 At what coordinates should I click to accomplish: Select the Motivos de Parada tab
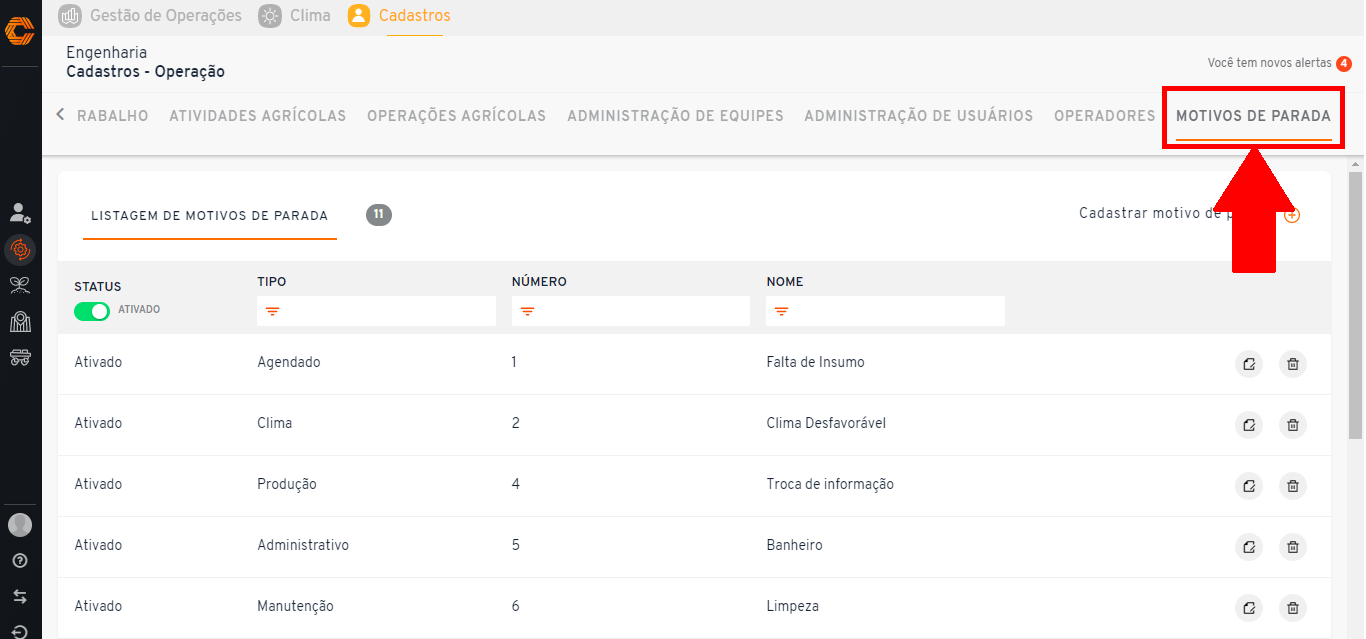[1254, 116]
